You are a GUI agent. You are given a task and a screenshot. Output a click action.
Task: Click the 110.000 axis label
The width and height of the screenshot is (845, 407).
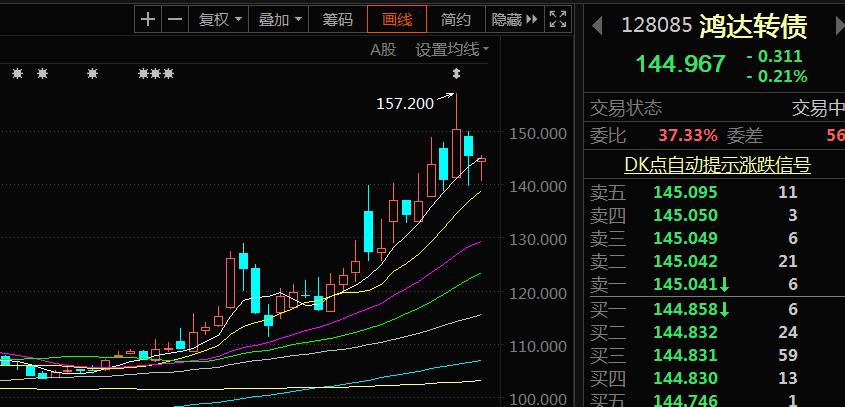click(538, 347)
